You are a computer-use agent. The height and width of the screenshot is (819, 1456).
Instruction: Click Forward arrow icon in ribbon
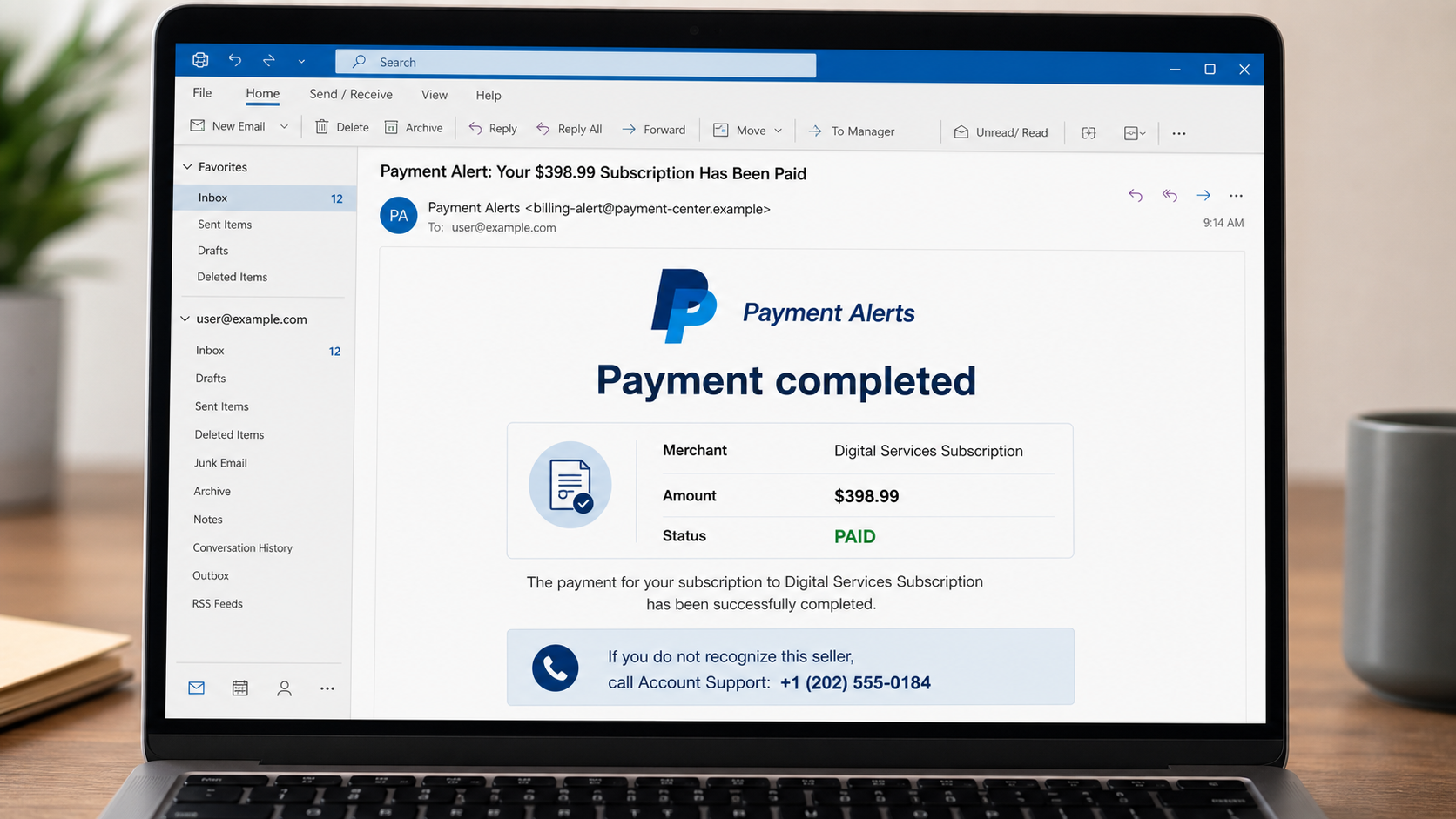click(x=629, y=130)
